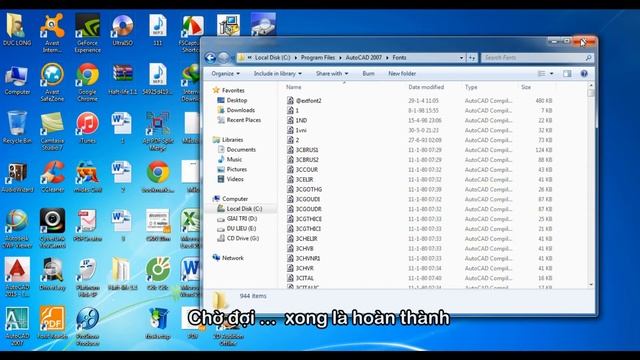
Task: Click the Help question mark icon
Action: 584,73
